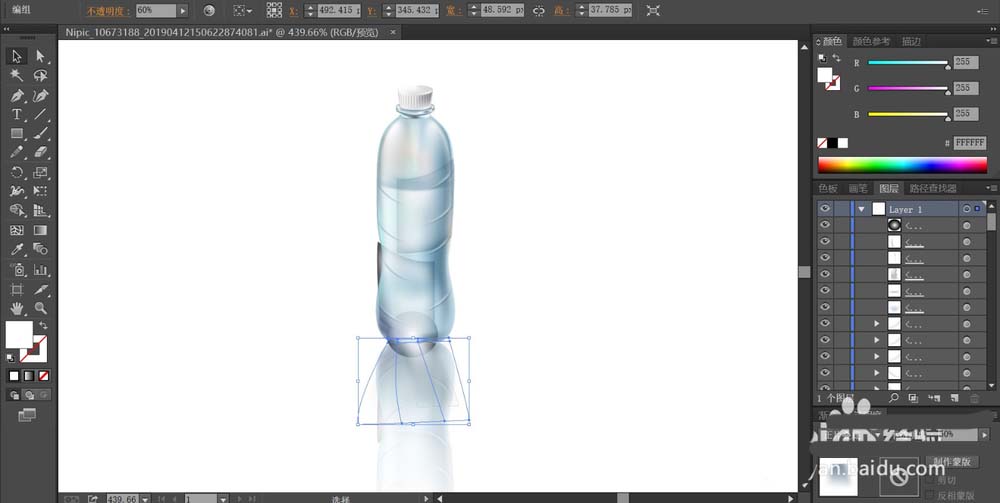Click the Isolate Selected Object icon
The image size is (1000, 503).
[653, 10]
